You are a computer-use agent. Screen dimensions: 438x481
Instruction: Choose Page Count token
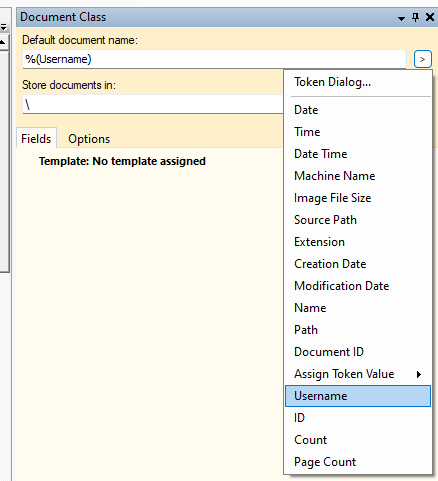tap(358, 462)
